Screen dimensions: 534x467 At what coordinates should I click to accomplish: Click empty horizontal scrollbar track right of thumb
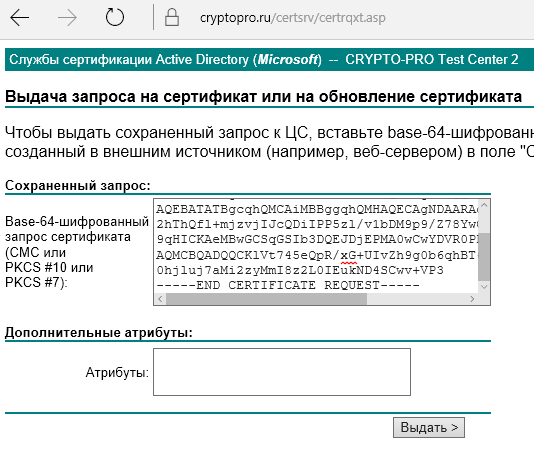(x=417, y=299)
